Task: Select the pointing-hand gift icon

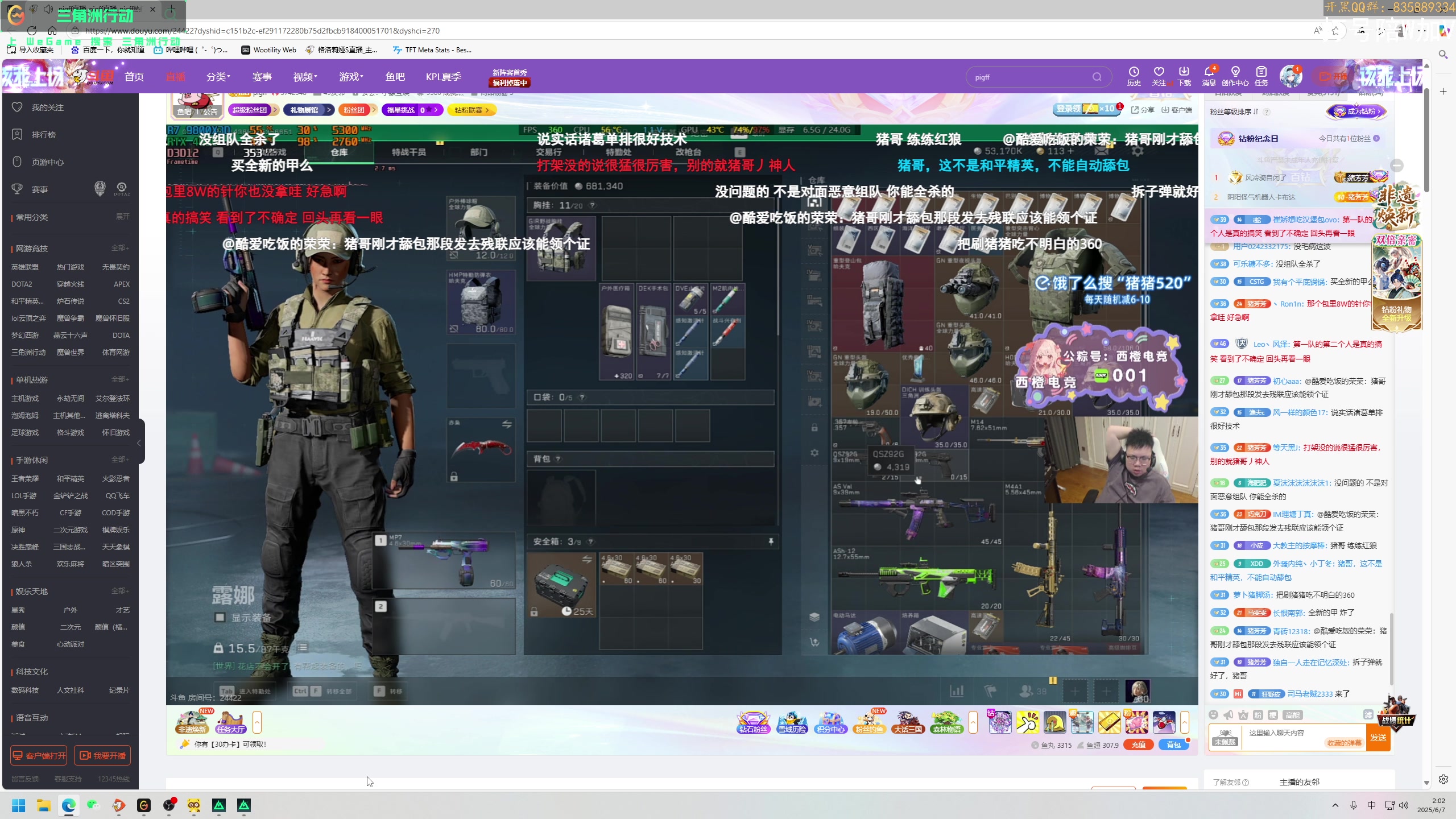Action: click(x=1027, y=722)
